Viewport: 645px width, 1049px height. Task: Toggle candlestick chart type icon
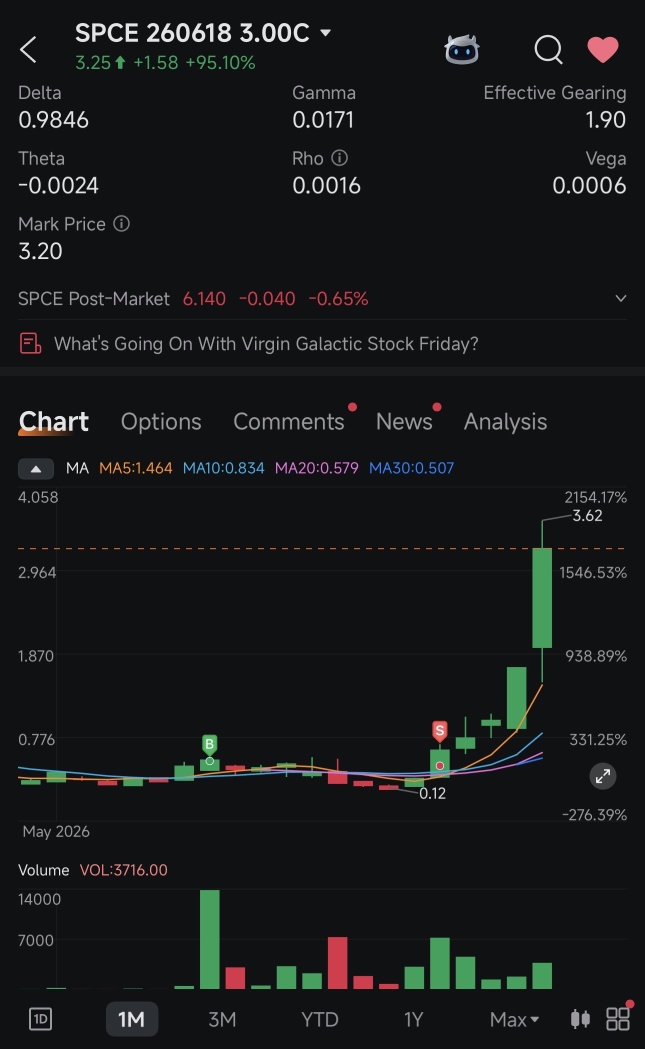click(x=580, y=1019)
